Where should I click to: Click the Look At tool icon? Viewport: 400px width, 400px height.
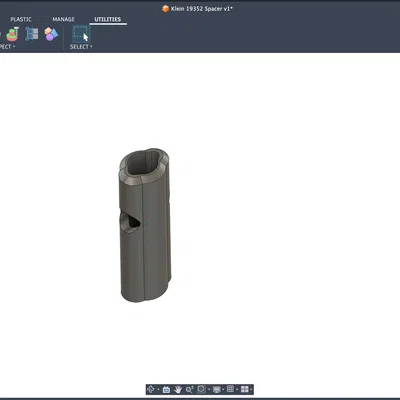click(166, 389)
